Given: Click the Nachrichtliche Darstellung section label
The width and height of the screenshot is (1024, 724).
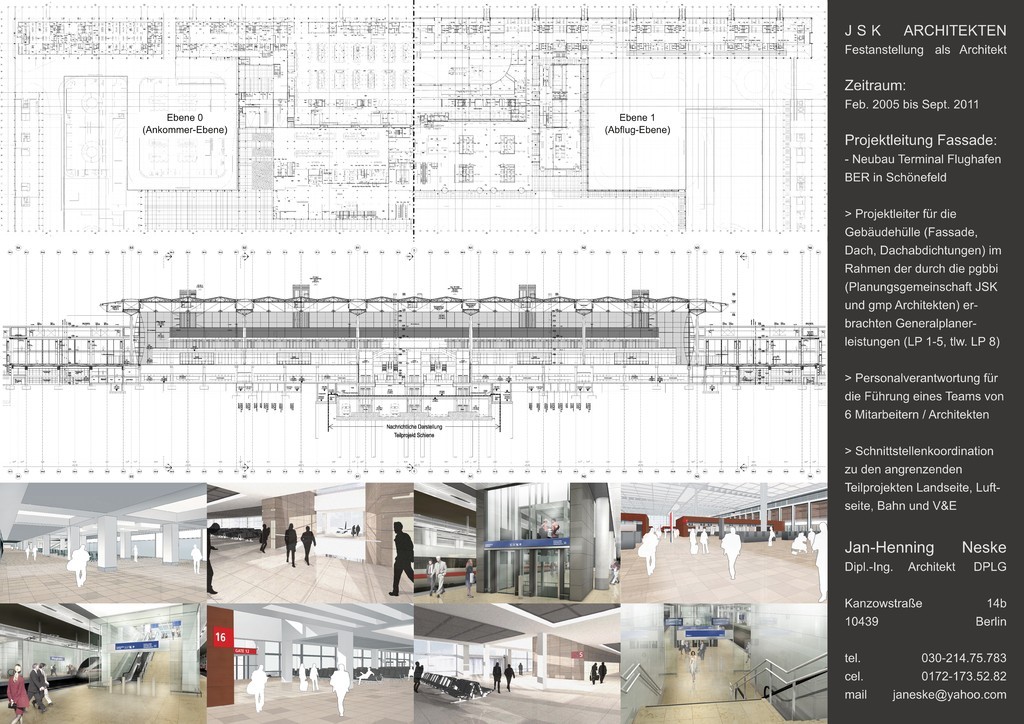Looking at the screenshot, I should point(414,427).
